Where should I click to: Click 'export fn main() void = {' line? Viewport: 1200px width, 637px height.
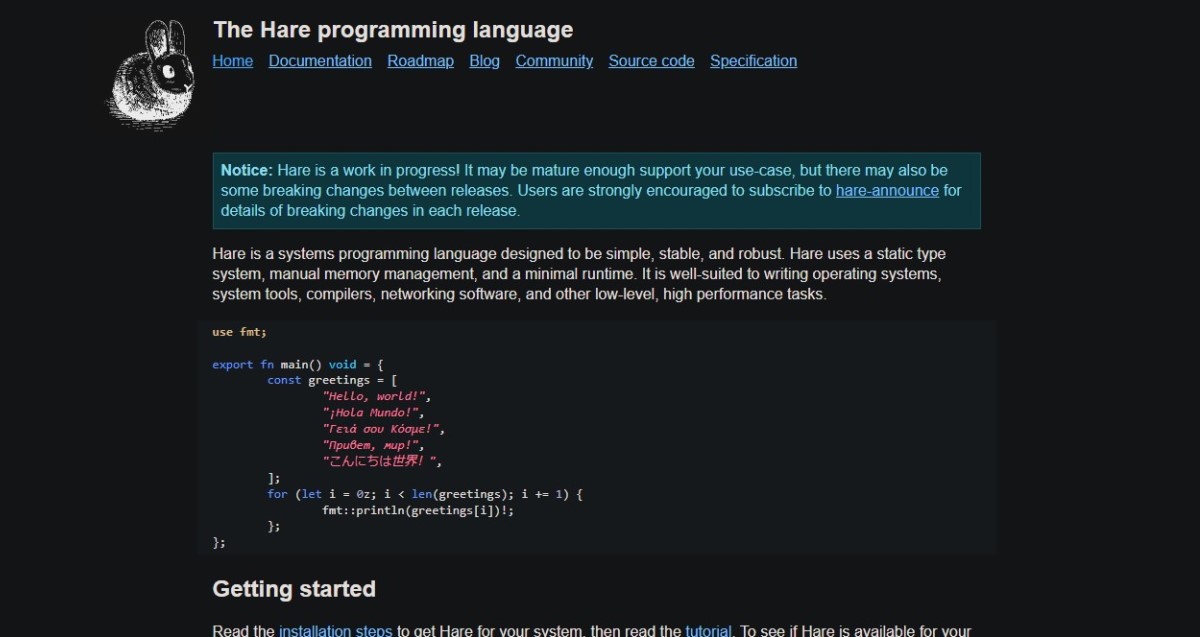298,365
